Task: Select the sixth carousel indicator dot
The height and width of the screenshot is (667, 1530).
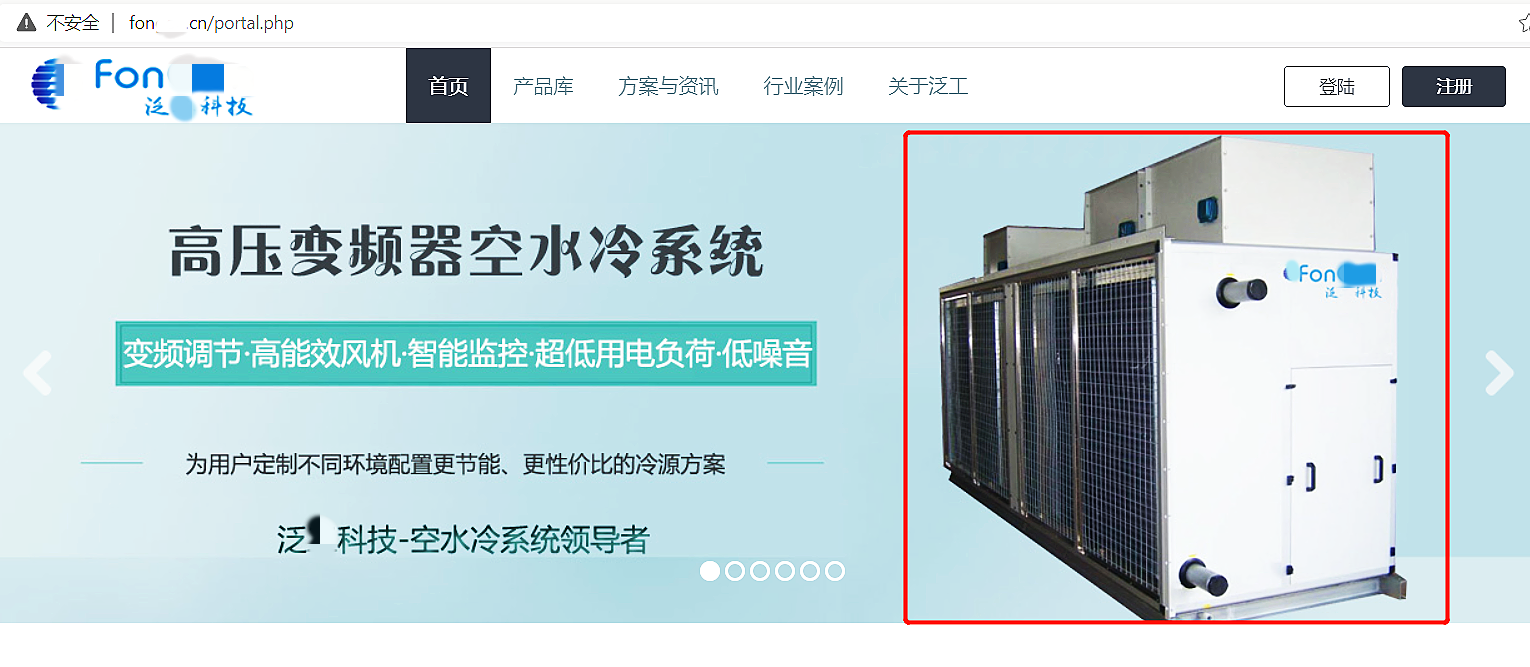Action: (835, 571)
